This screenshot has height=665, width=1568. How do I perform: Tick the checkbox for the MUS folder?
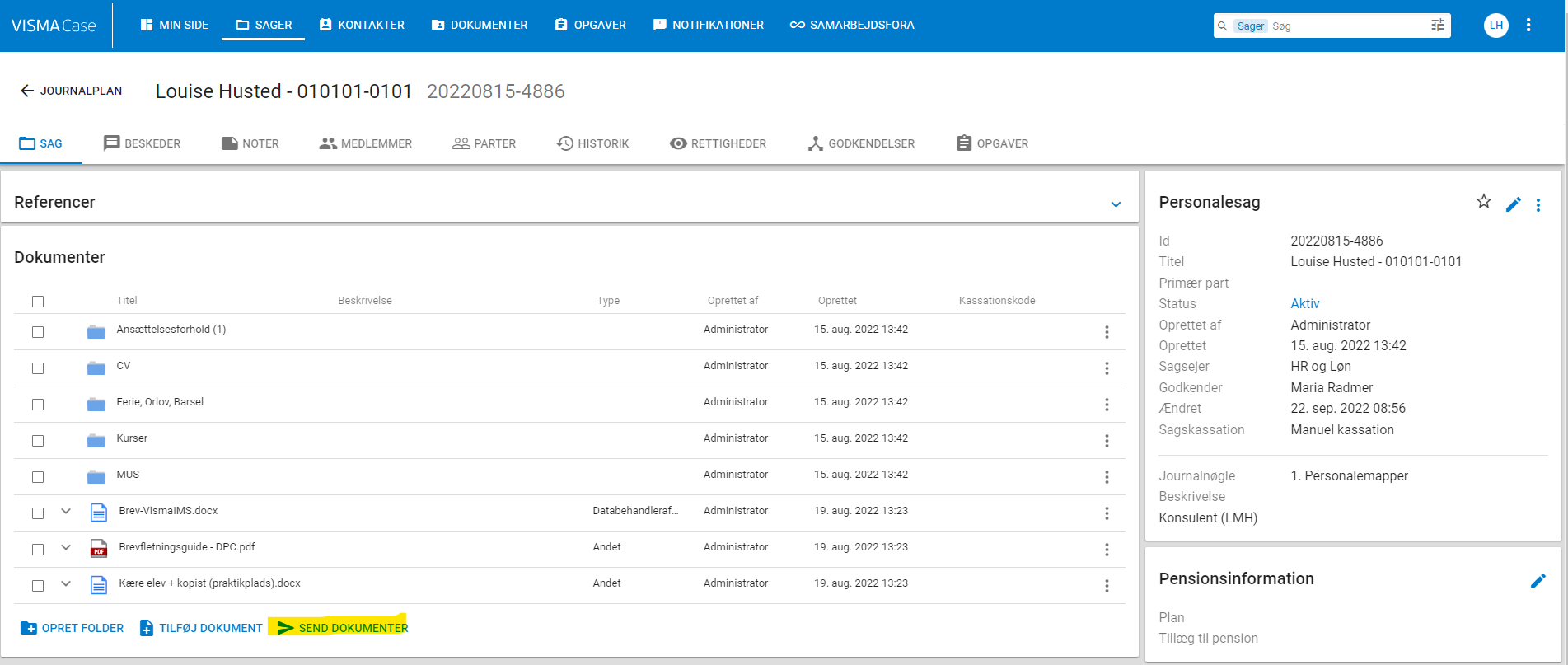pos(38,477)
